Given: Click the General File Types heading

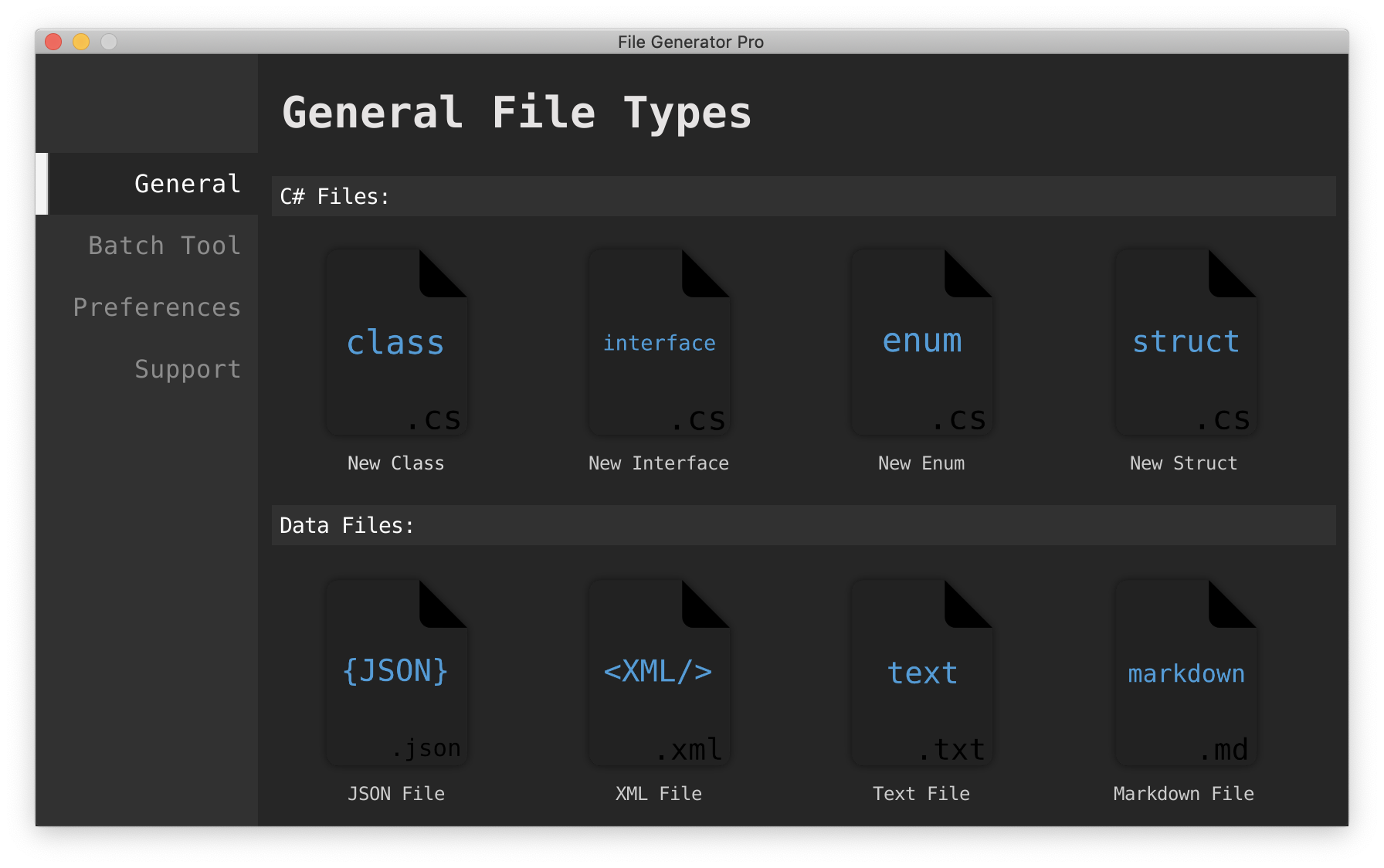Looking at the screenshot, I should point(517,113).
